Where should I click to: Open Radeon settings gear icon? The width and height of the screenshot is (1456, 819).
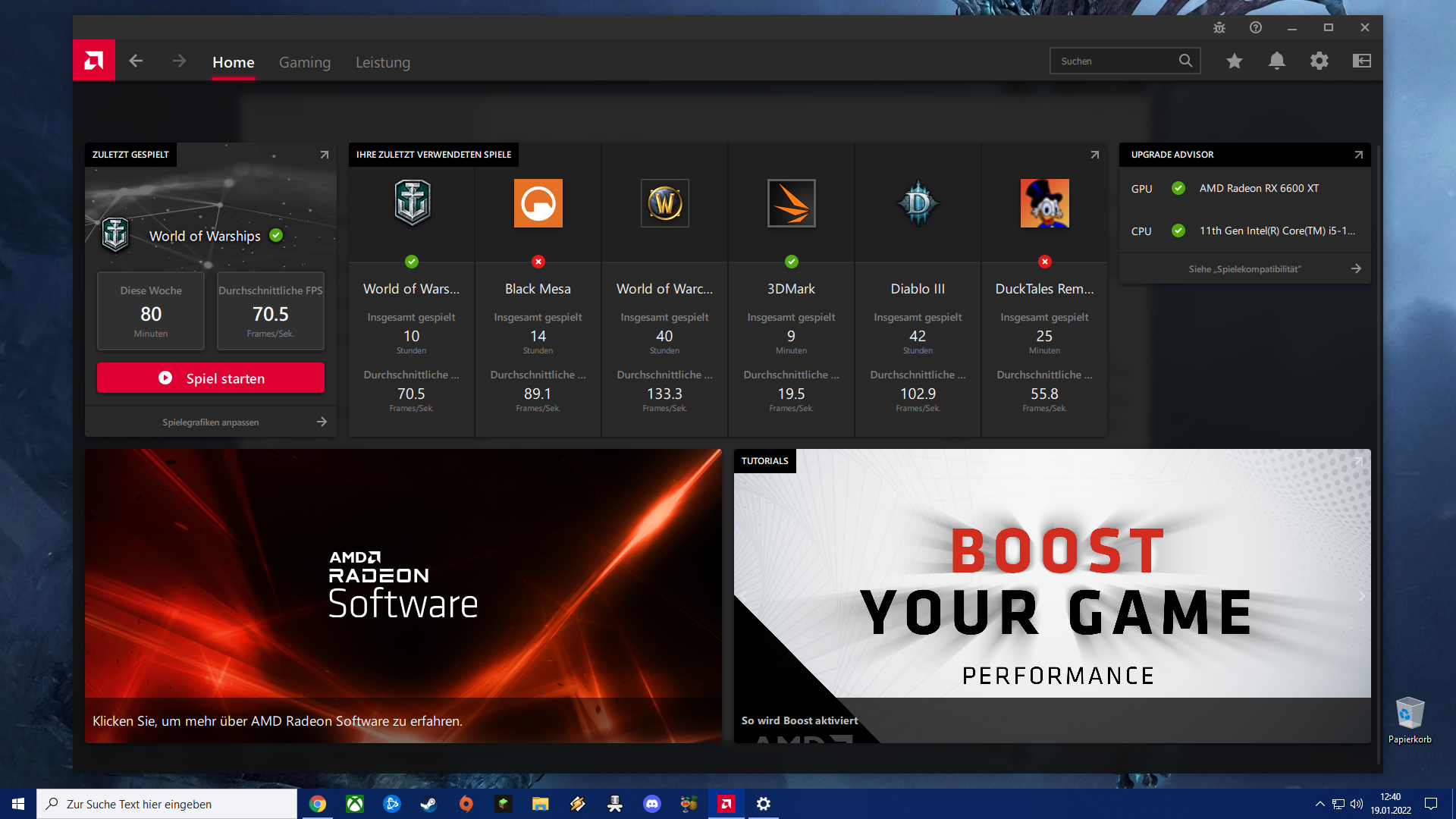pos(1319,61)
